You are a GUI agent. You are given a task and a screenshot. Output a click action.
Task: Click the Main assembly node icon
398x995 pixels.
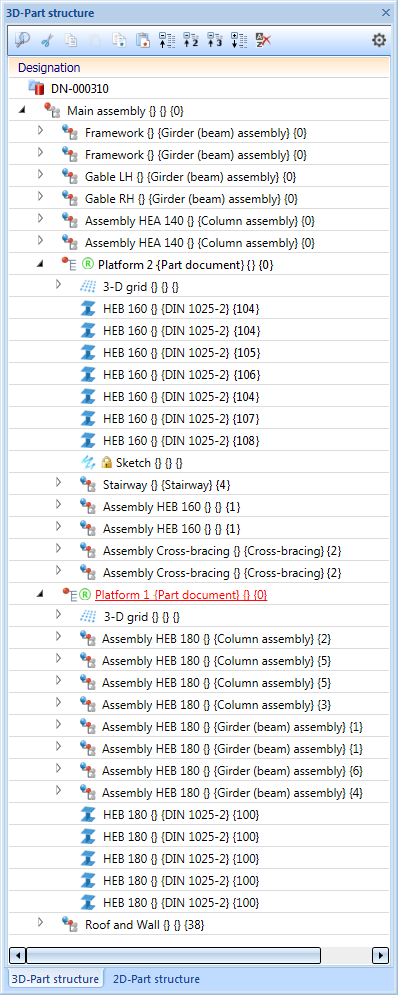click(52, 110)
